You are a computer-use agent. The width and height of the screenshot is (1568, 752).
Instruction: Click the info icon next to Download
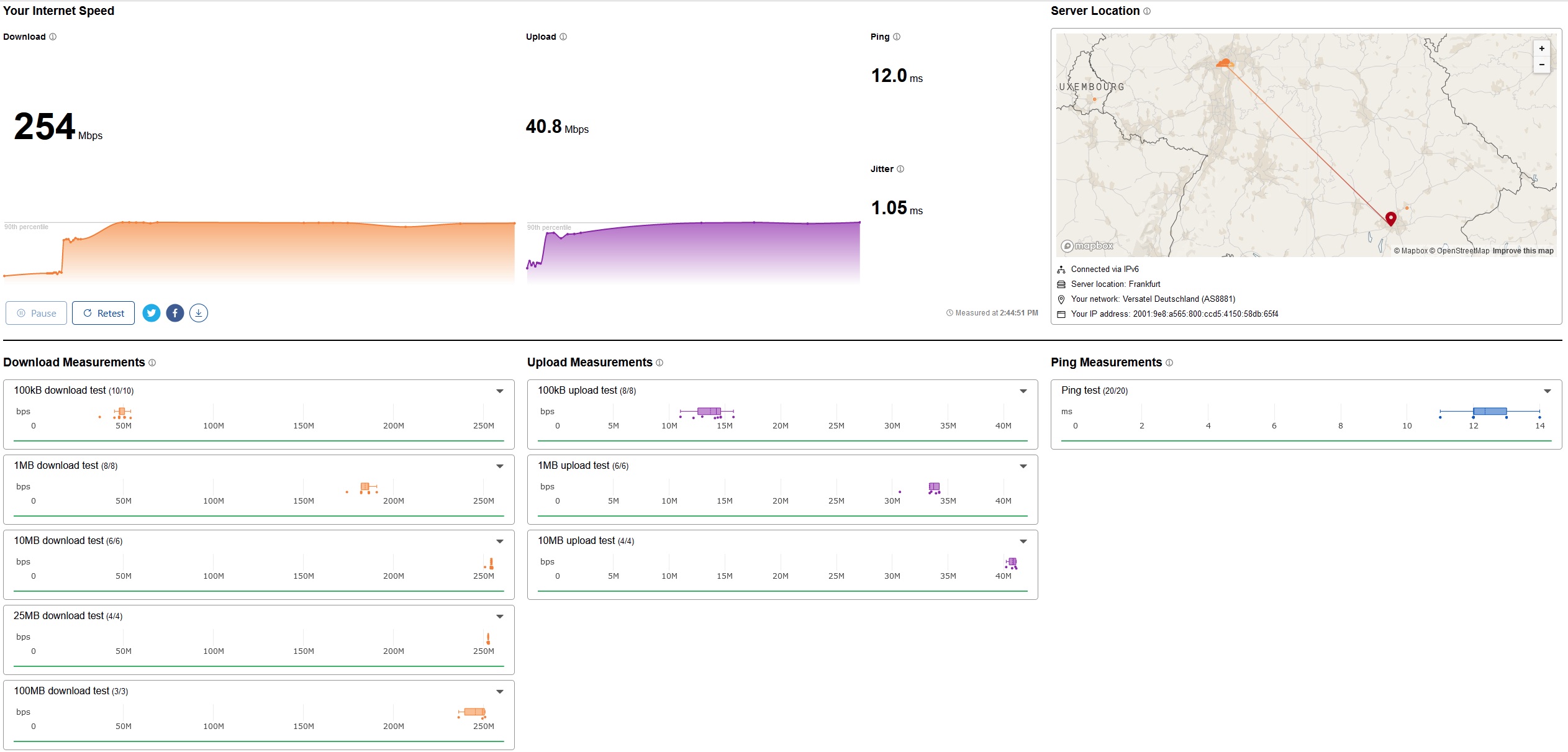tap(53, 37)
